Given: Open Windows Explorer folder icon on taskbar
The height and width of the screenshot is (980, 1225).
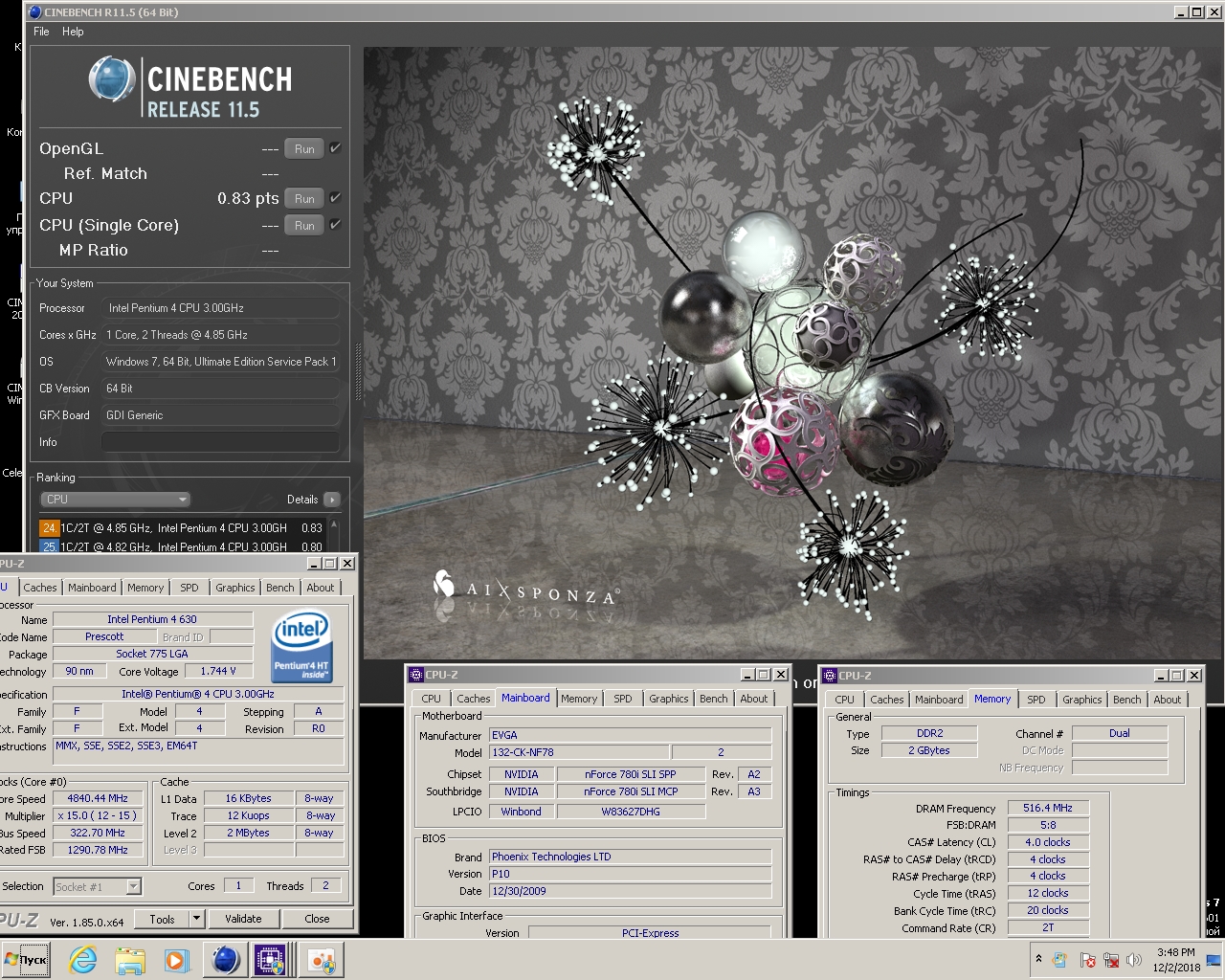Looking at the screenshot, I should (x=129, y=960).
